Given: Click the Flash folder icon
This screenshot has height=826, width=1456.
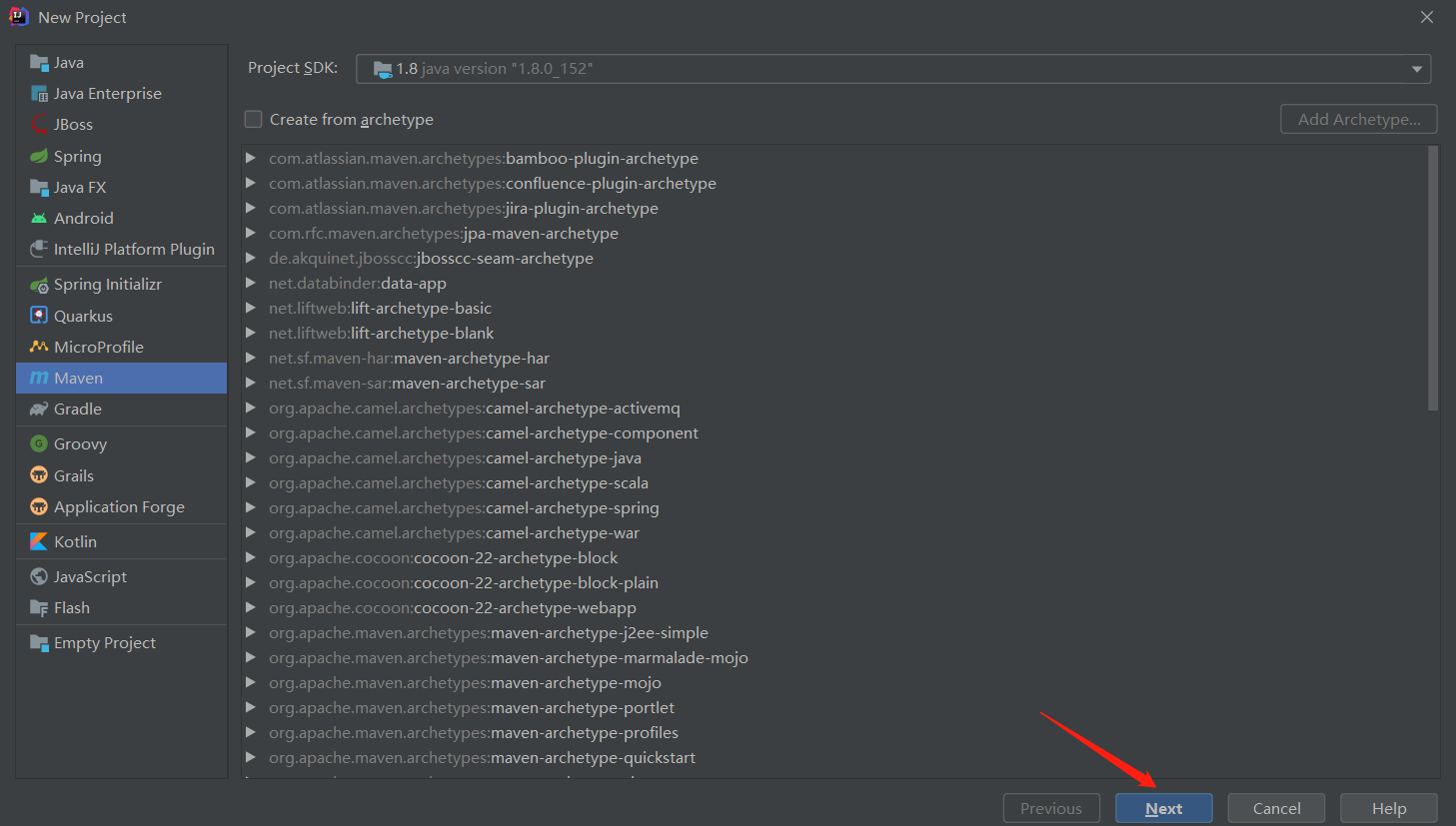Looking at the screenshot, I should (39, 607).
